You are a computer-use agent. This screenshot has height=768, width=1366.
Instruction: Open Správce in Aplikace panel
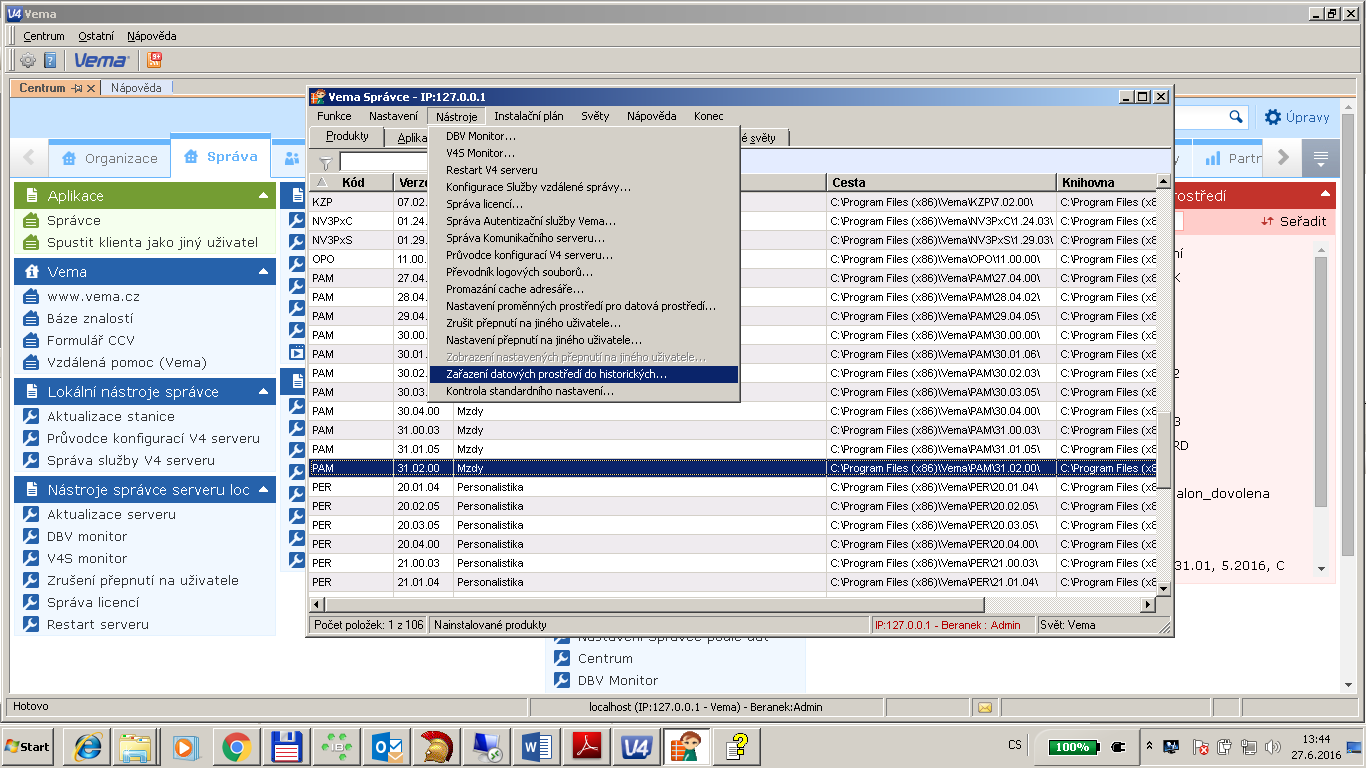73,220
